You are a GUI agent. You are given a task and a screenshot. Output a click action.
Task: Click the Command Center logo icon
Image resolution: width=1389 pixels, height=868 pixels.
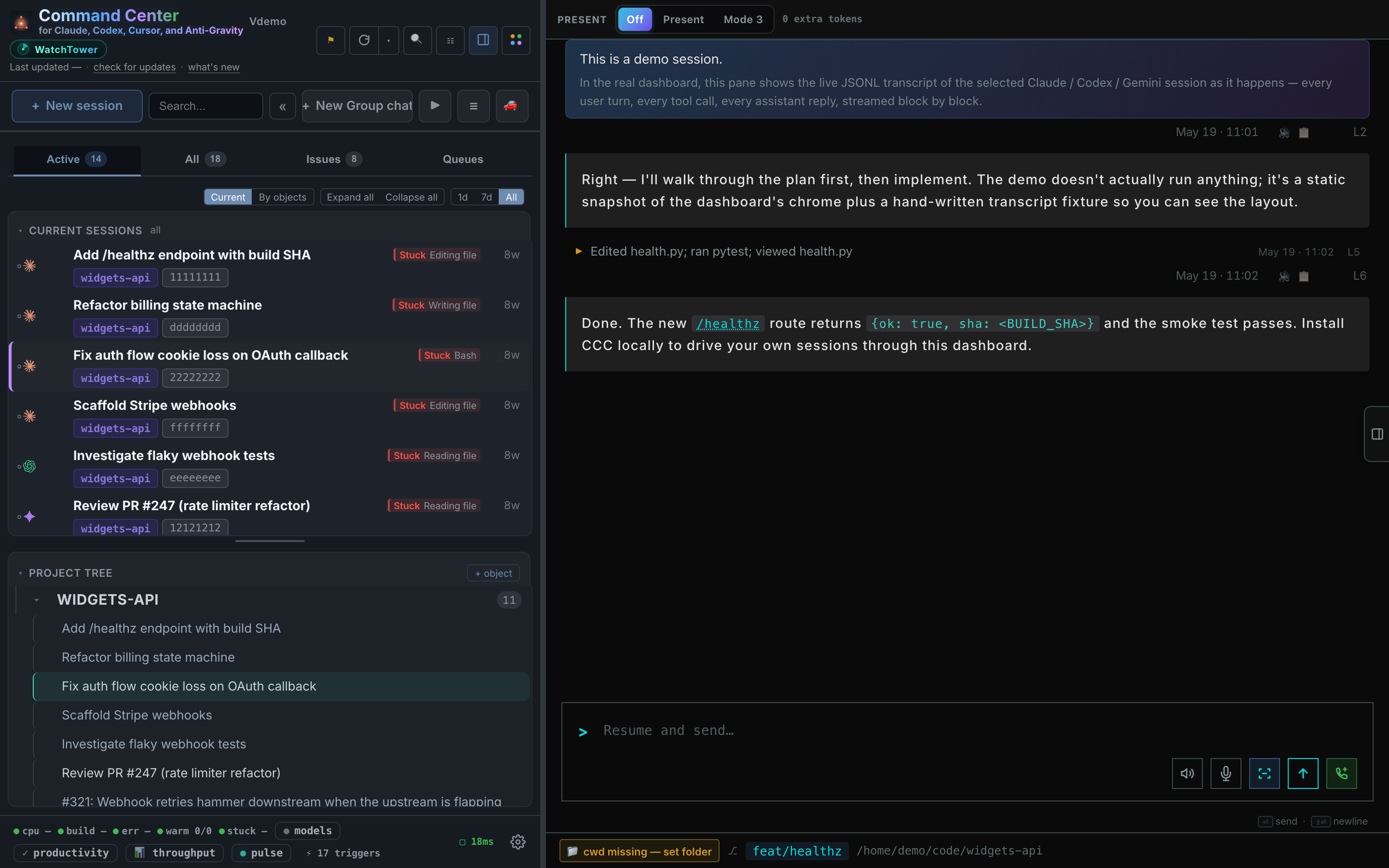[x=21, y=22]
